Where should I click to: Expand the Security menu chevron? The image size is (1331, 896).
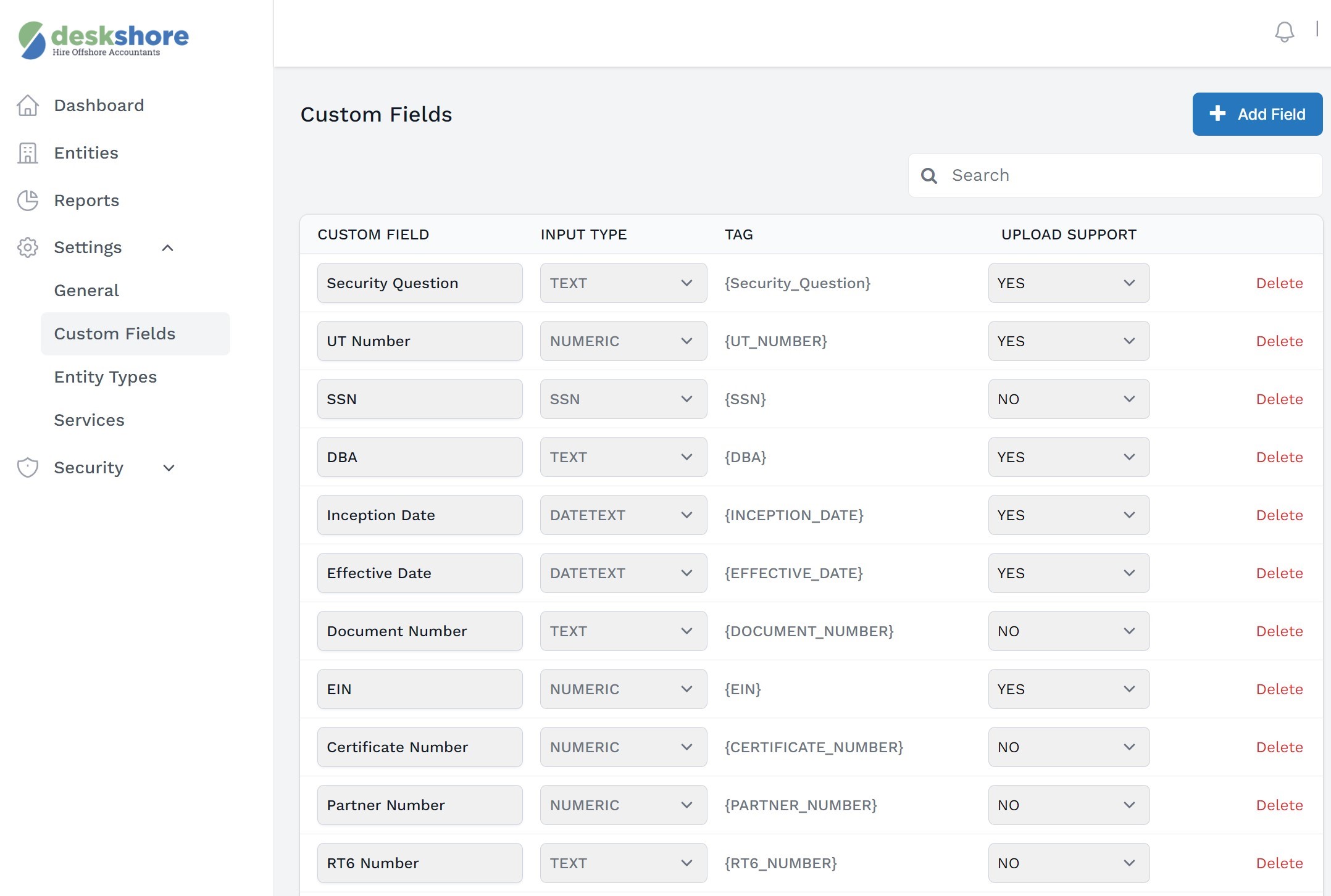(x=169, y=468)
